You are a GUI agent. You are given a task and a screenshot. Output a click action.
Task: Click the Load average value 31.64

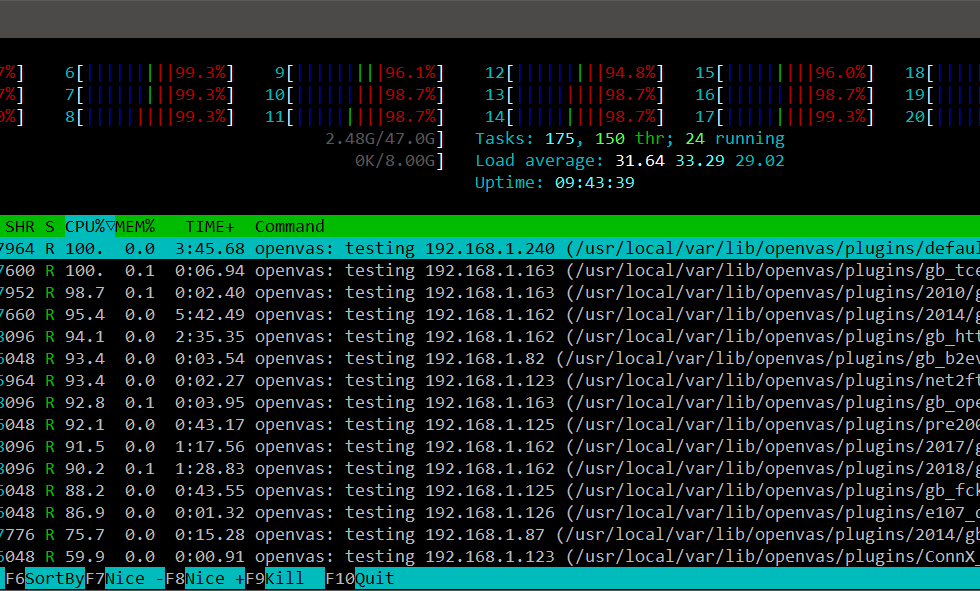640,161
